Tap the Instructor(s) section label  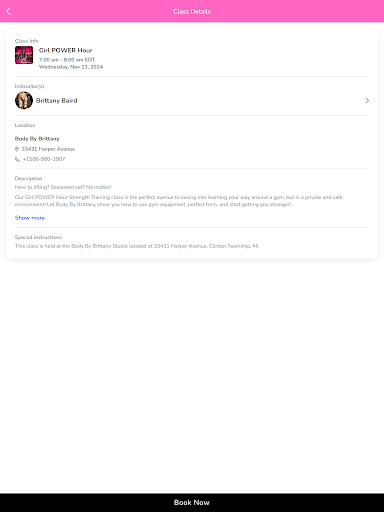point(29,86)
